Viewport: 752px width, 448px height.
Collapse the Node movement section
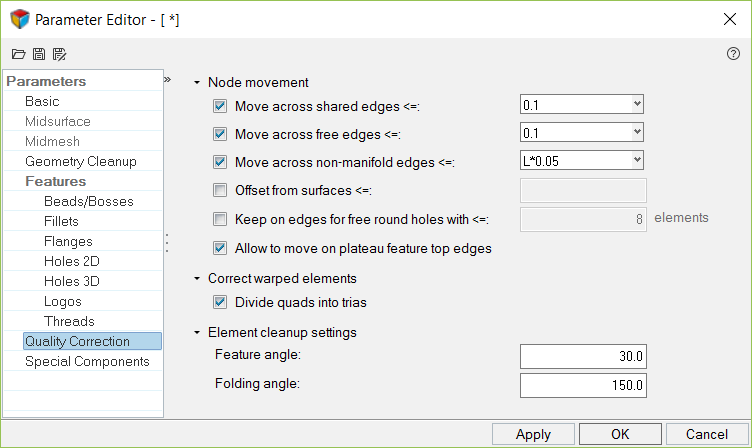point(197,82)
